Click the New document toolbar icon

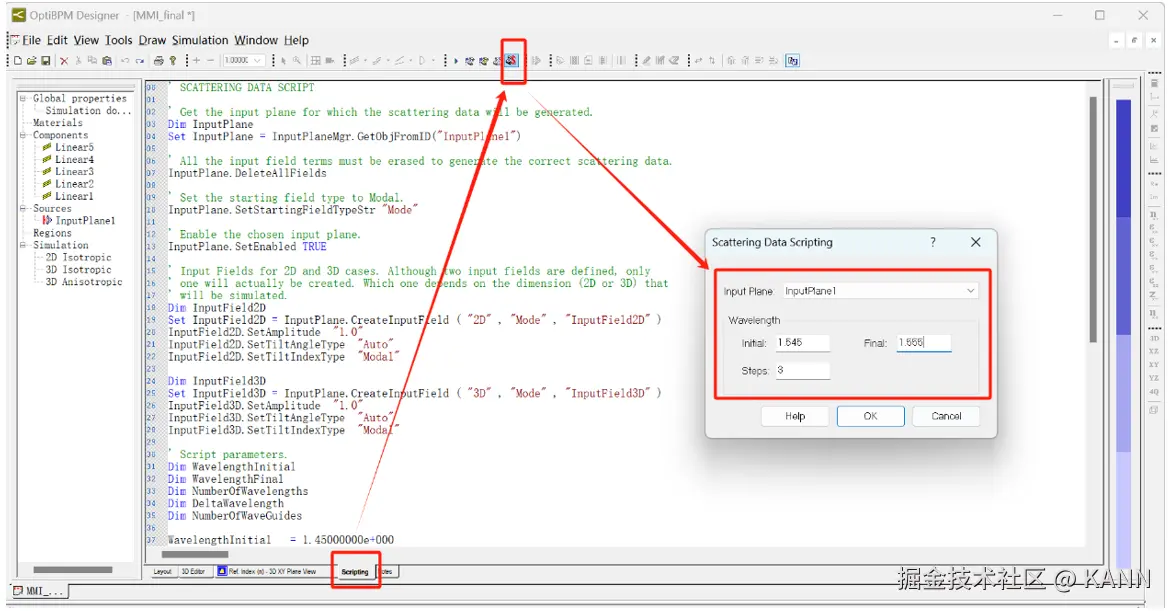tap(18, 60)
